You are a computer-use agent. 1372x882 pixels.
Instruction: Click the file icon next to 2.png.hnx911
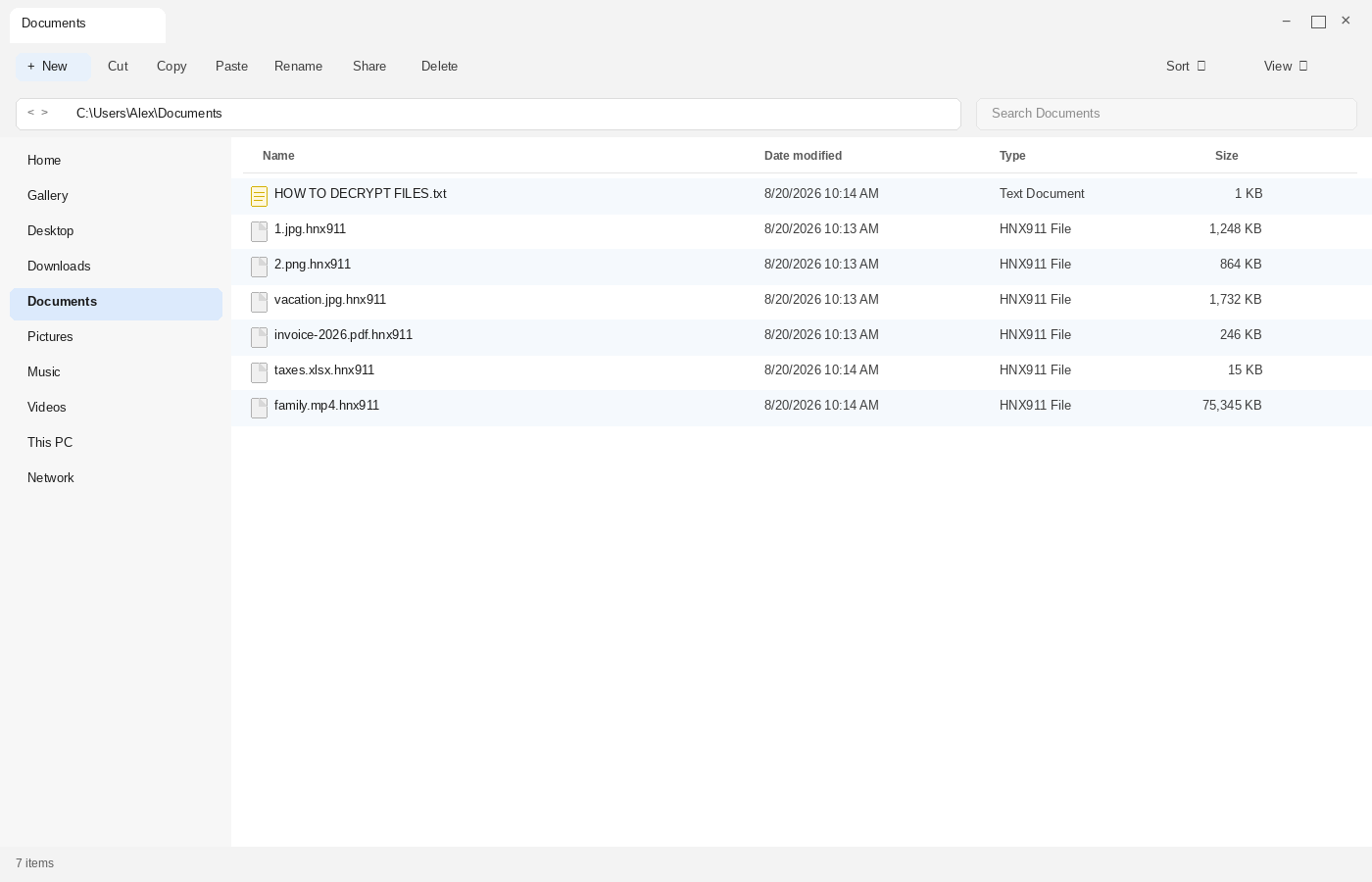pyautogui.click(x=259, y=267)
